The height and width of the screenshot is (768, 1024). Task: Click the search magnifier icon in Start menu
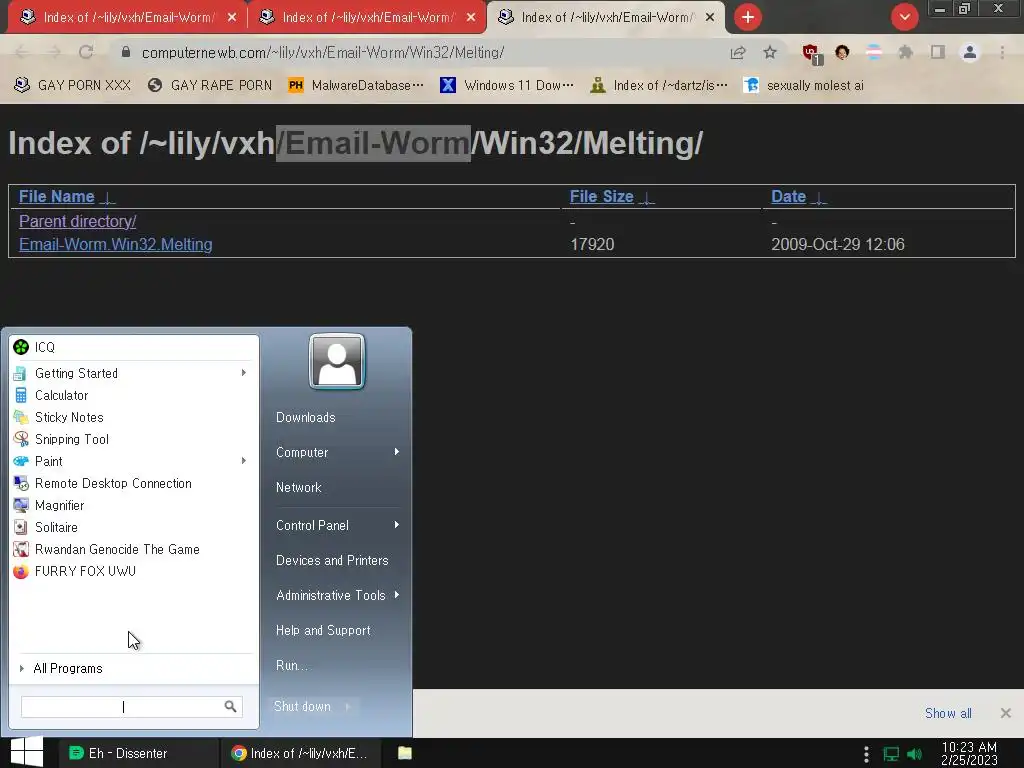[x=230, y=706]
